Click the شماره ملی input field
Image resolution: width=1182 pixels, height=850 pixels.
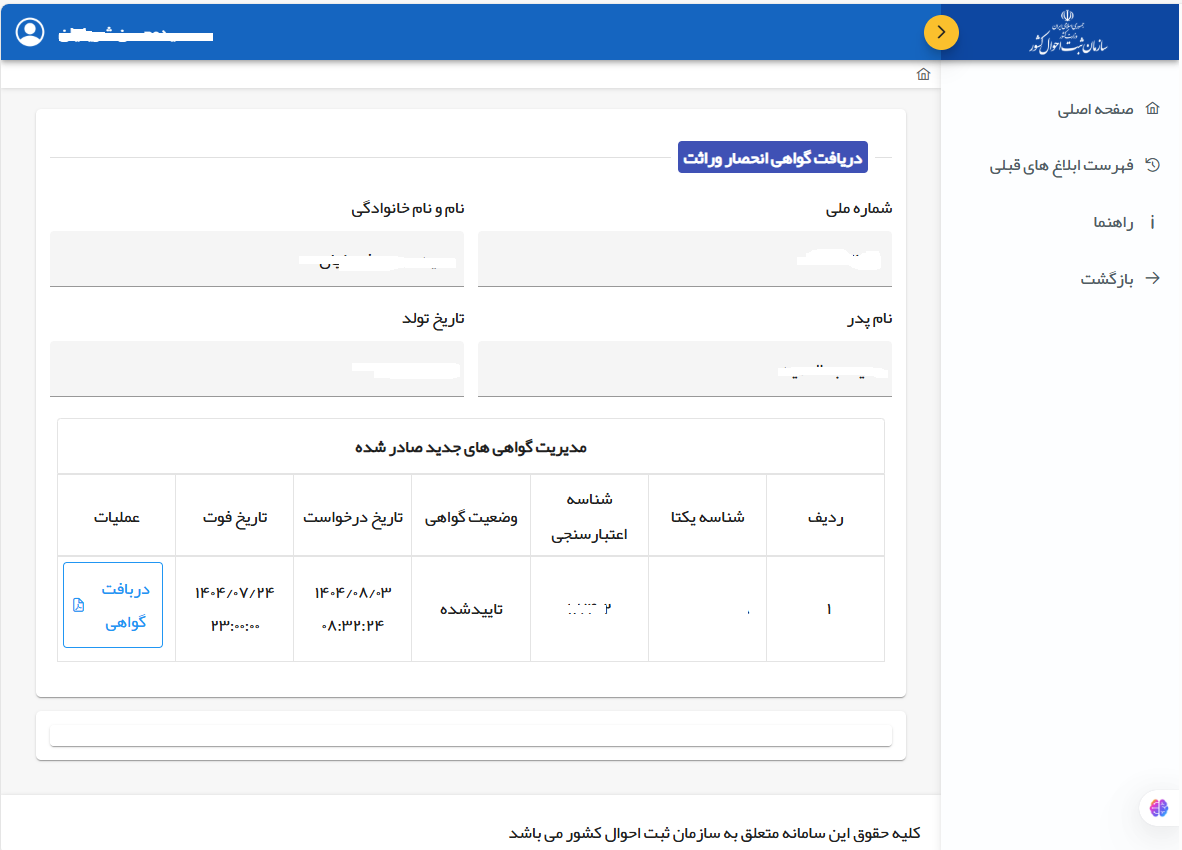coord(684,260)
